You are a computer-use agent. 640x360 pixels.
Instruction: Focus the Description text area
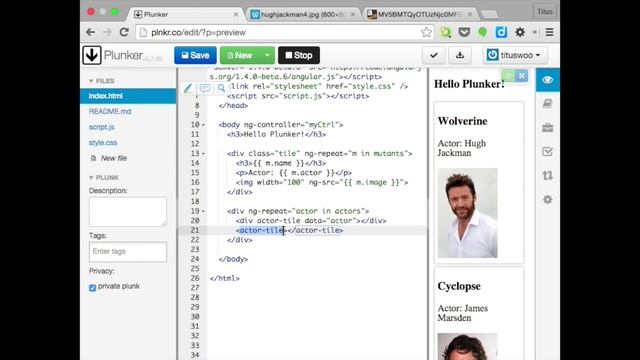pos(128,212)
